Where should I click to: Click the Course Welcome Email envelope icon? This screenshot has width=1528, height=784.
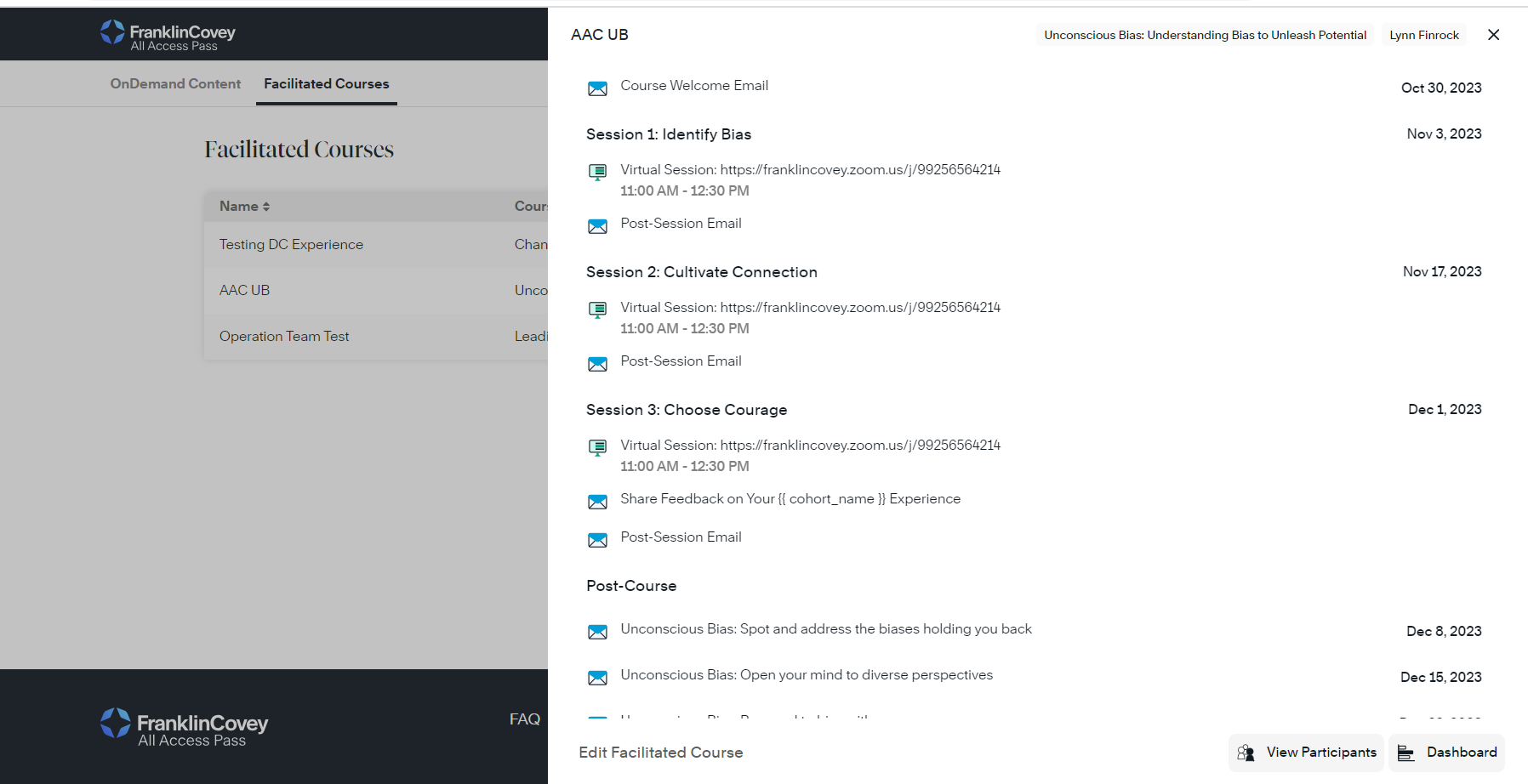click(597, 88)
